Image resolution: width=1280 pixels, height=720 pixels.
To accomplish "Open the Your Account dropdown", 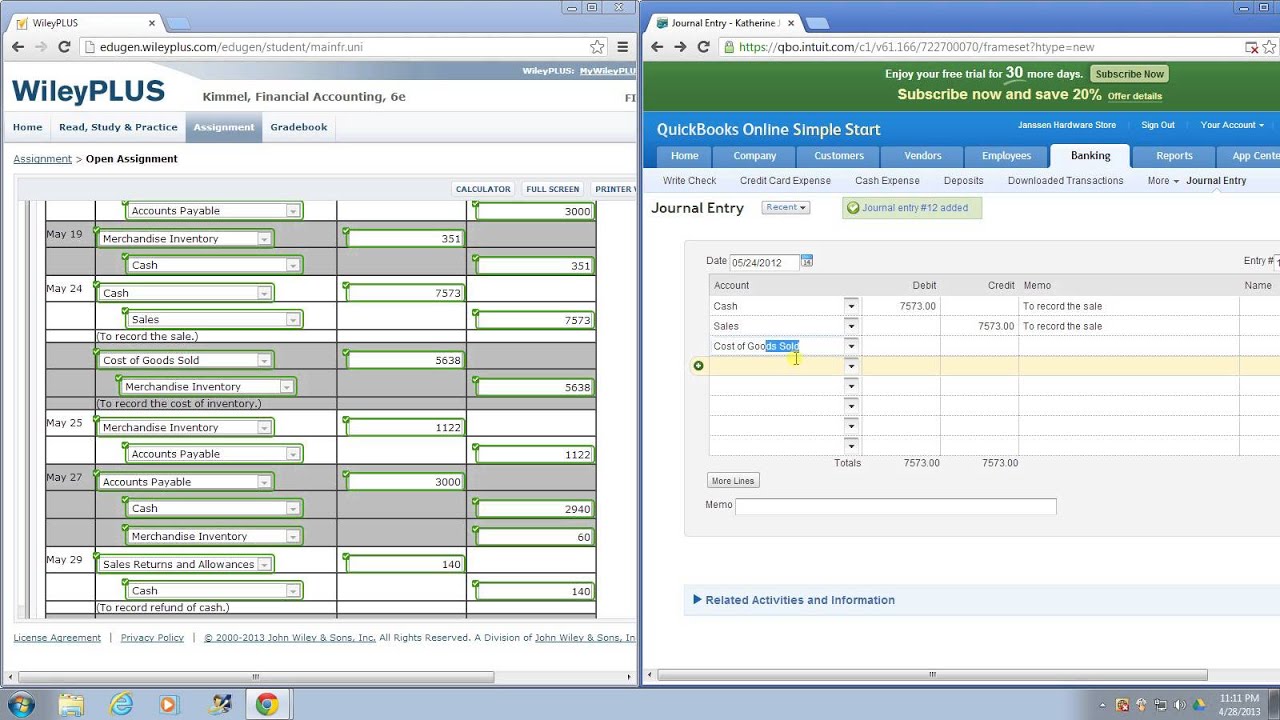I will pos(1232,125).
